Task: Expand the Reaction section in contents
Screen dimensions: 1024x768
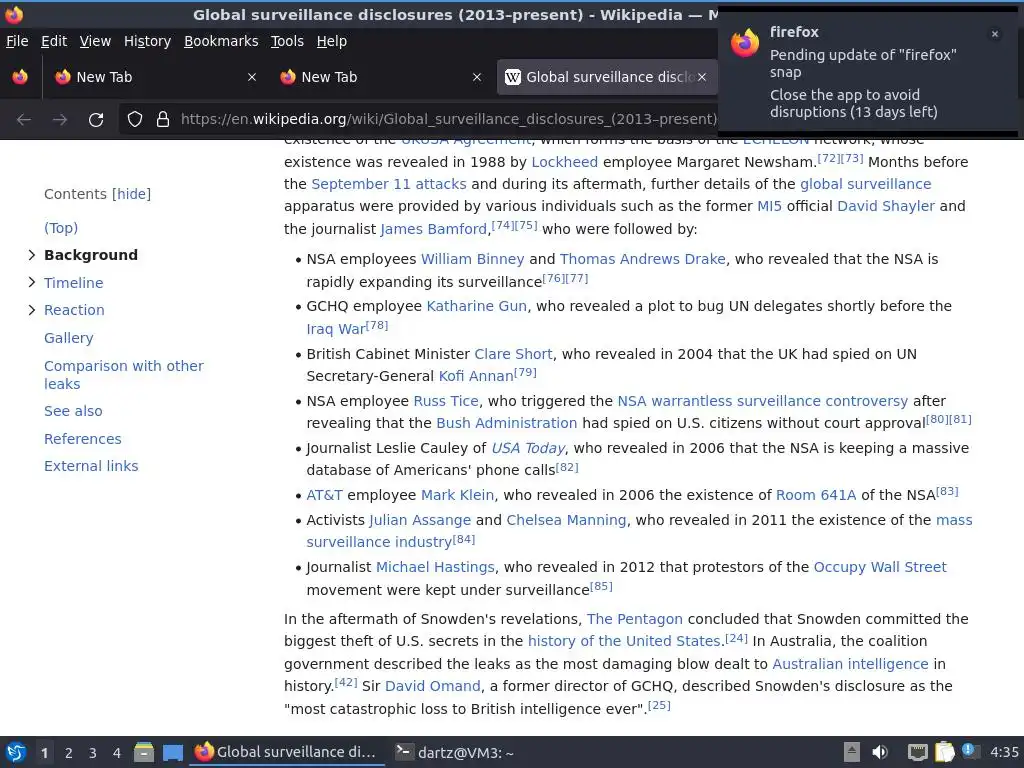Action: coord(31,310)
